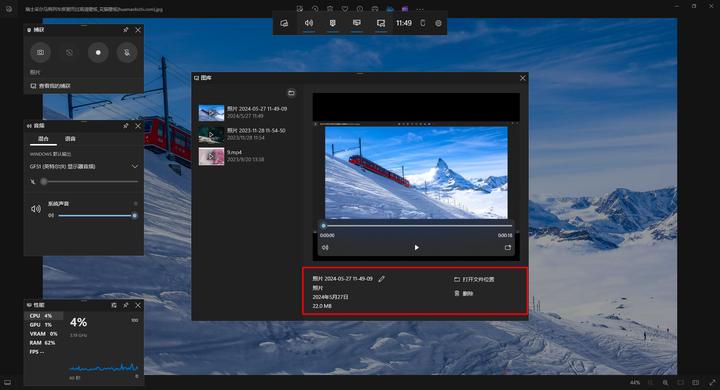Play the selected video in Gallery preview
The height and width of the screenshot is (390, 720).
coord(416,248)
